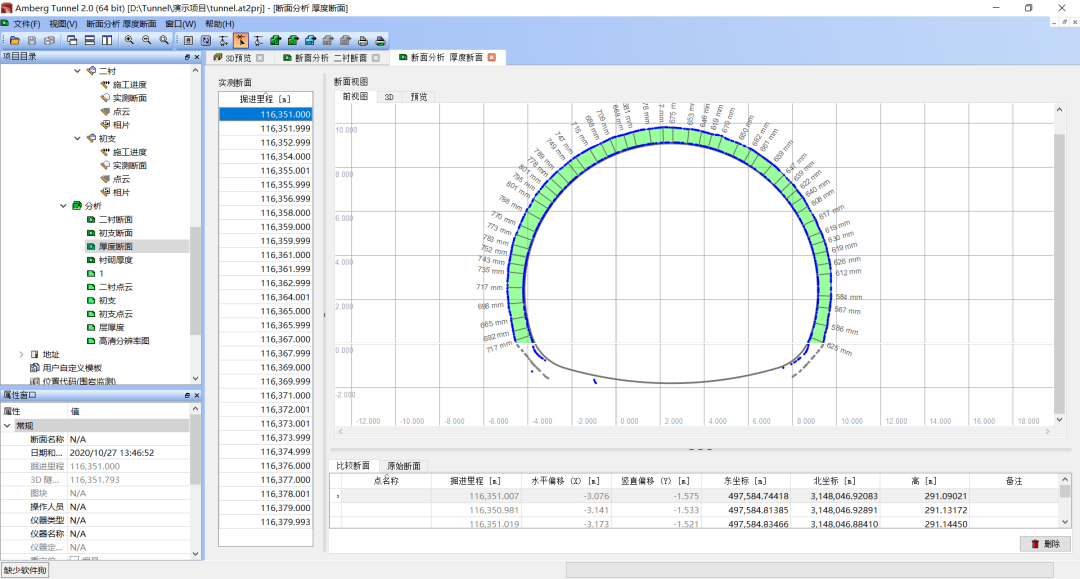The width and height of the screenshot is (1080, 579).
Task: Select chainage row 116,354.000
Action: (265, 156)
